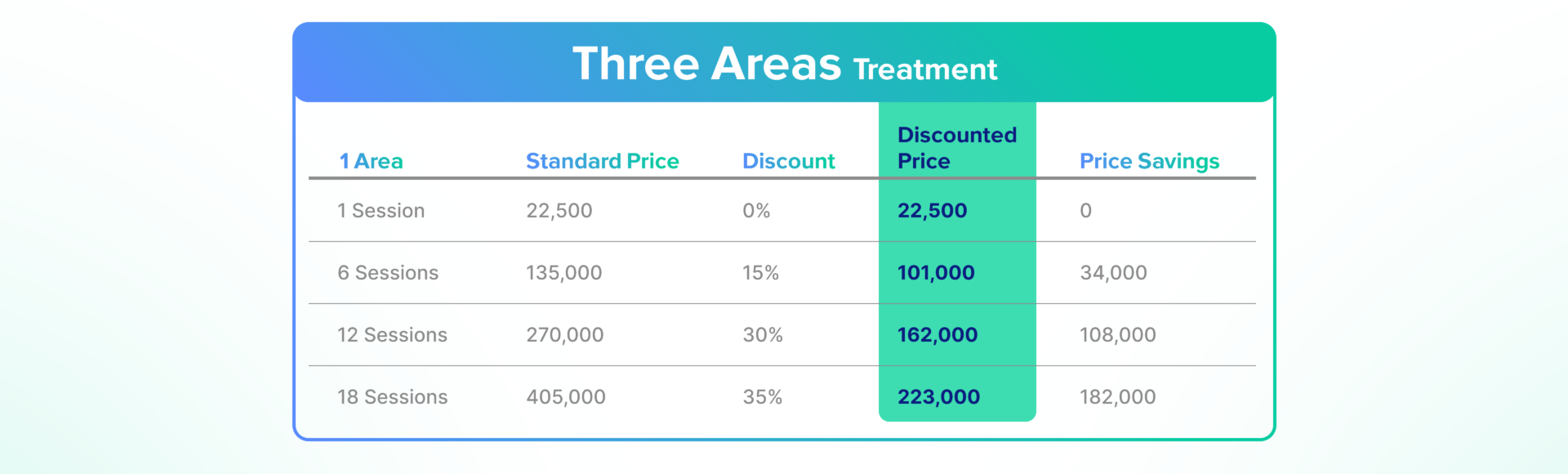Click the Standard Price column header
1568x474 pixels.
pyautogui.click(x=602, y=161)
